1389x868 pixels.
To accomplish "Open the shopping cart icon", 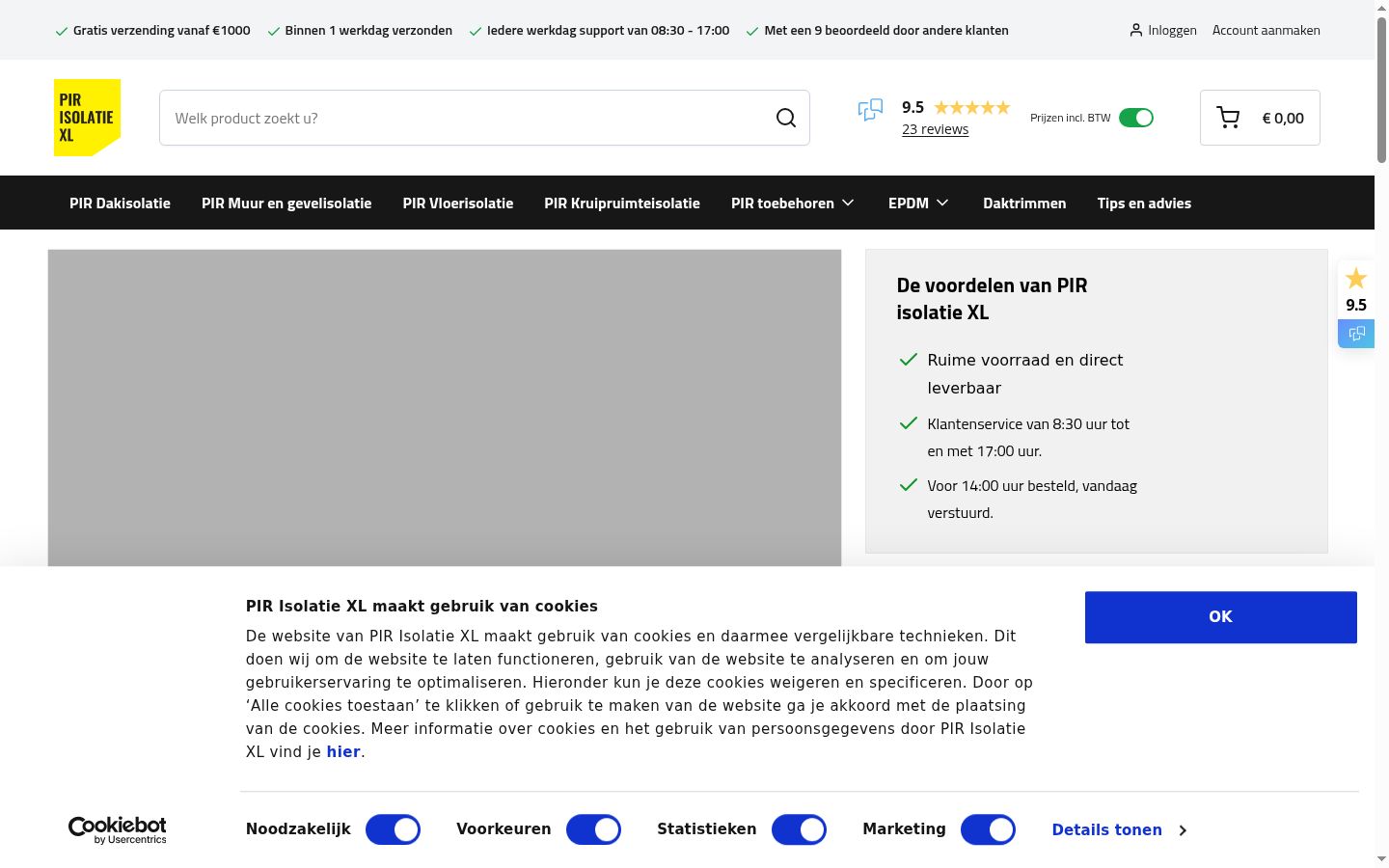I will 1228,118.
